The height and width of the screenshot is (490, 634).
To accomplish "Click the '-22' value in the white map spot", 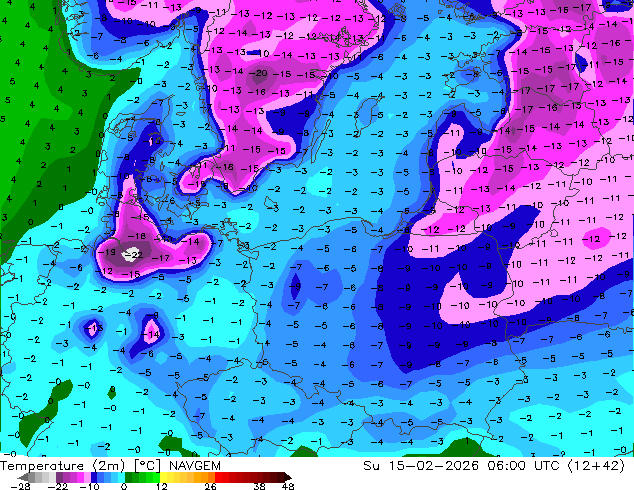I will [133, 255].
